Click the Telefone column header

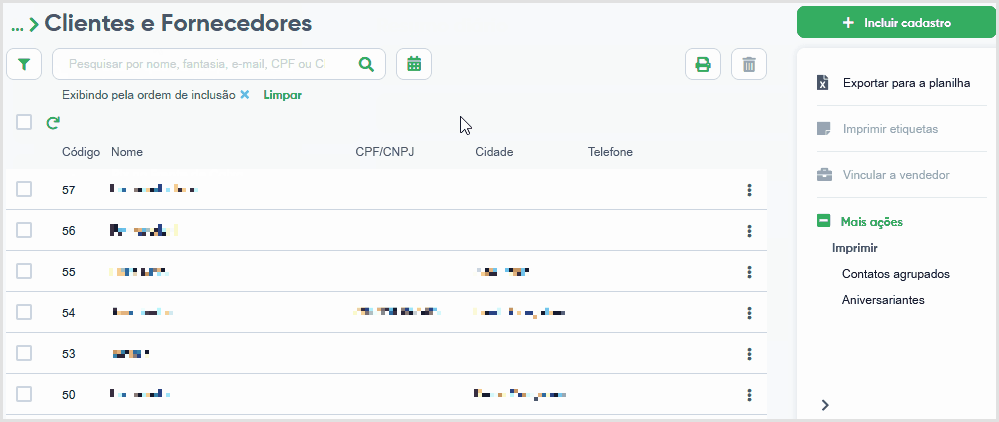click(610, 152)
